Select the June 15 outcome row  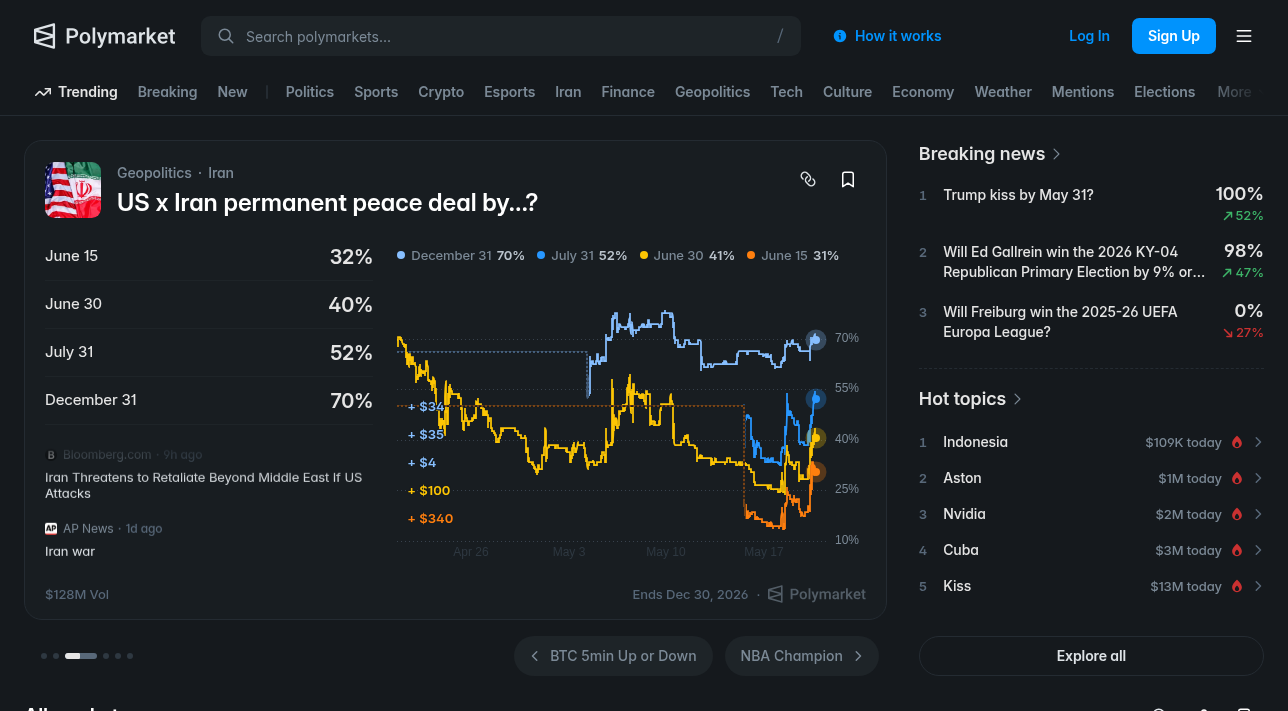pyautogui.click(x=209, y=256)
